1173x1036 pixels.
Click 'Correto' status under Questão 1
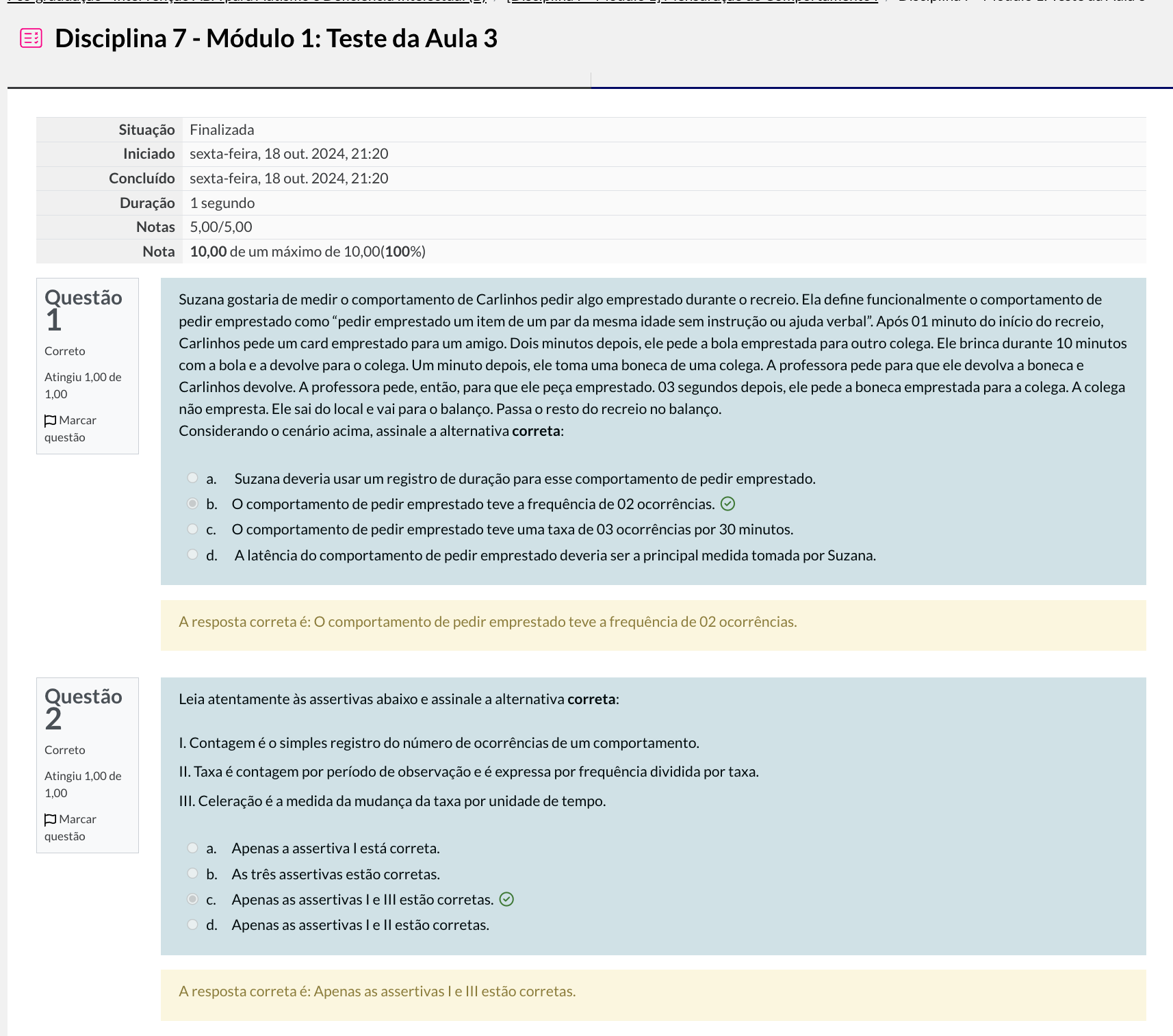tap(65, 351)
